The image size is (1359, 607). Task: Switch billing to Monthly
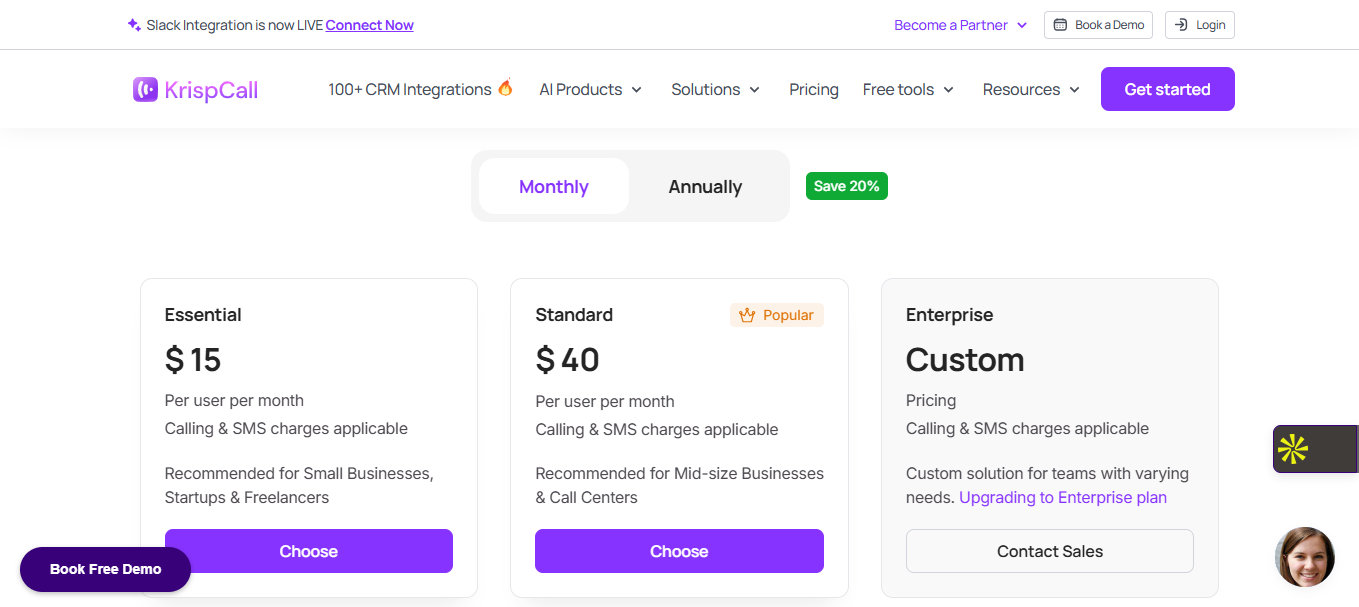[554, 186]
